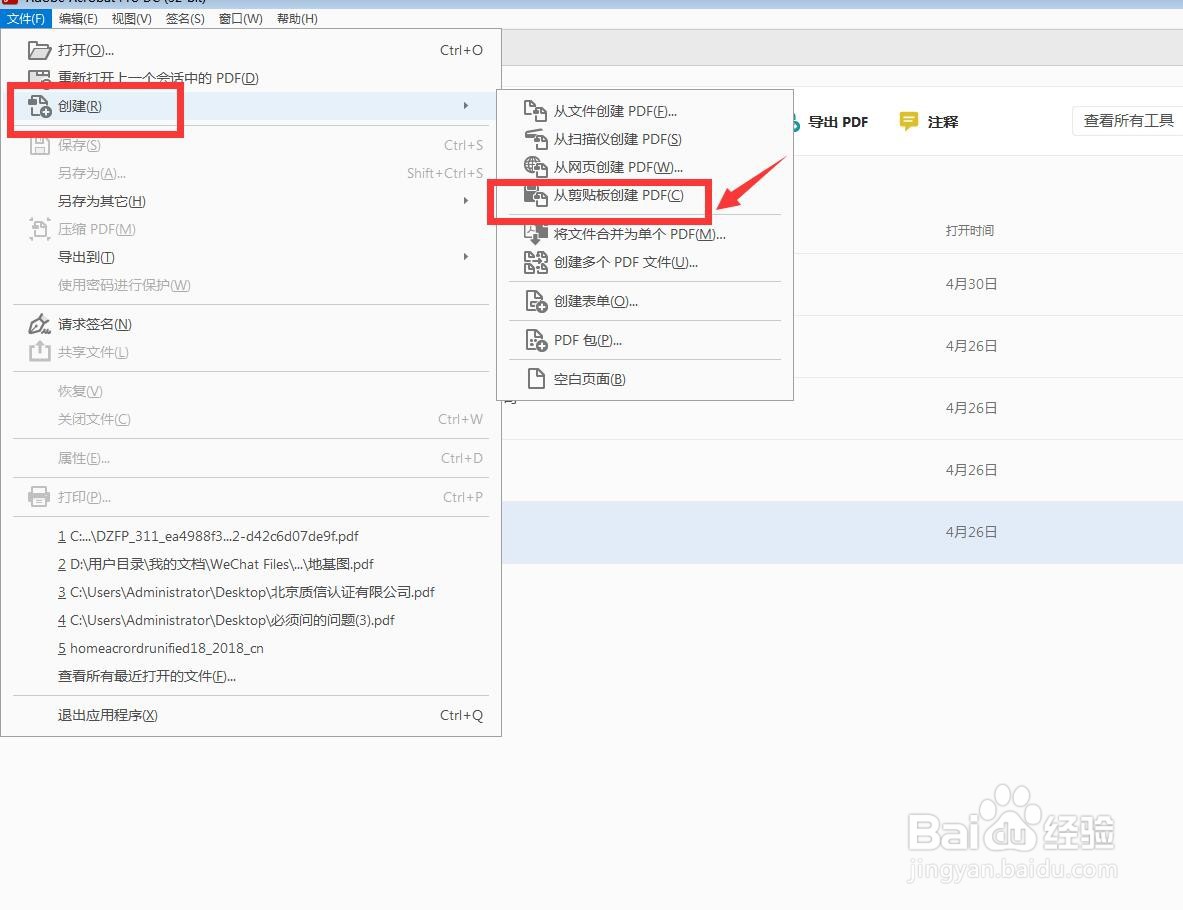This screenshot has height=910, width=1183.
Task: Click the reopen last session PDF icon
Action: pos(39,76)
